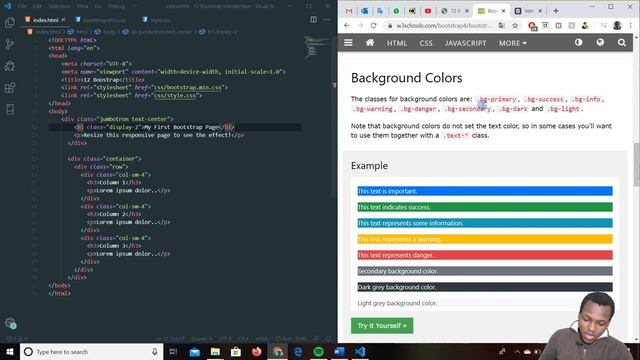Click the browser page vertical scrollbar thumb
Viewport: 640px width, 360px height.
point(636,164)
